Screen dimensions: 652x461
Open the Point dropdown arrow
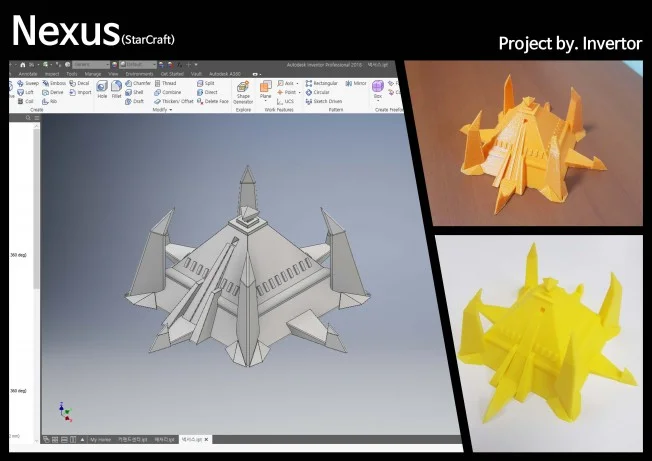pyautogui.click(x=297, y=92)
